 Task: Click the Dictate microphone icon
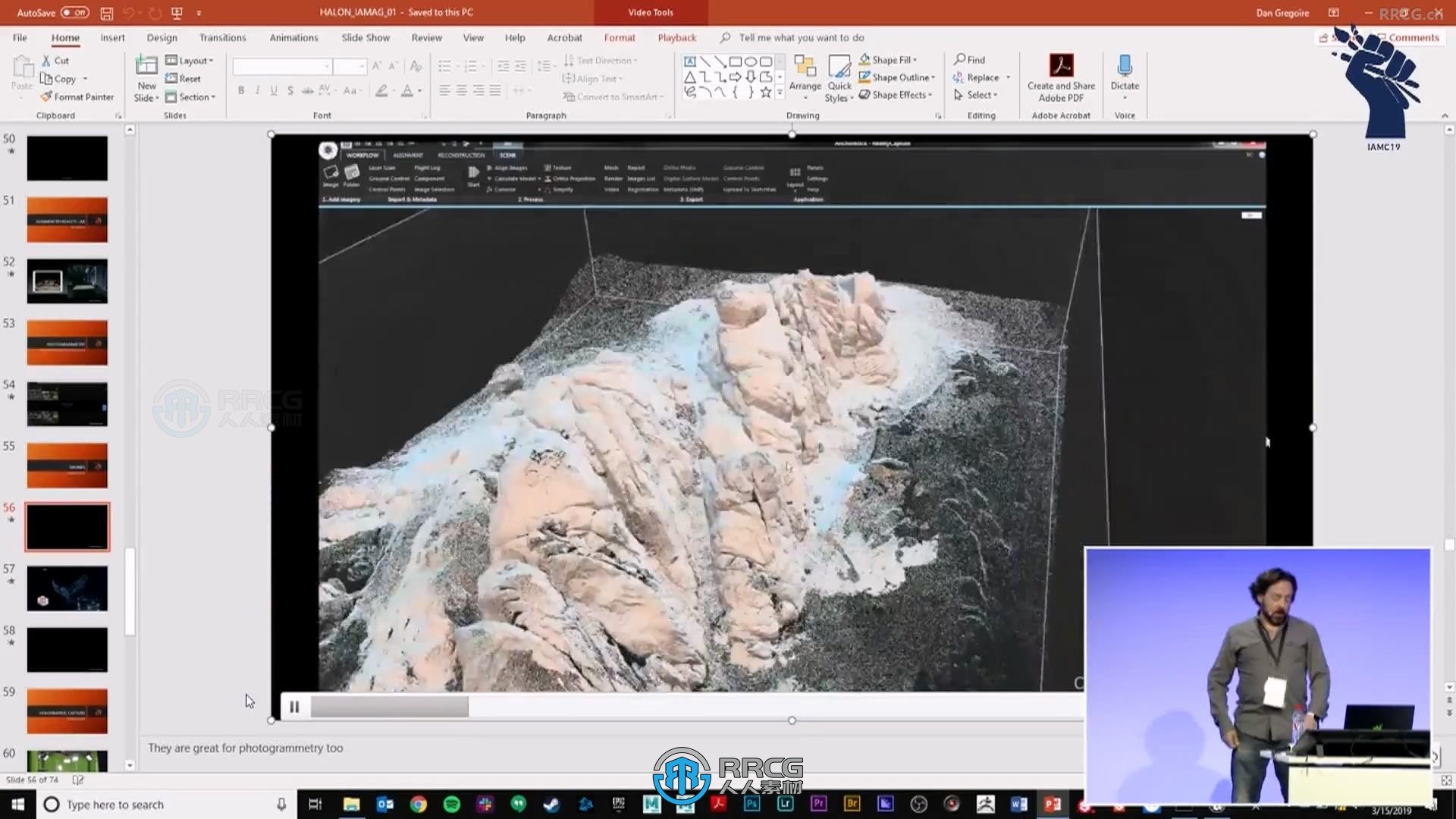coord(1125,66)
